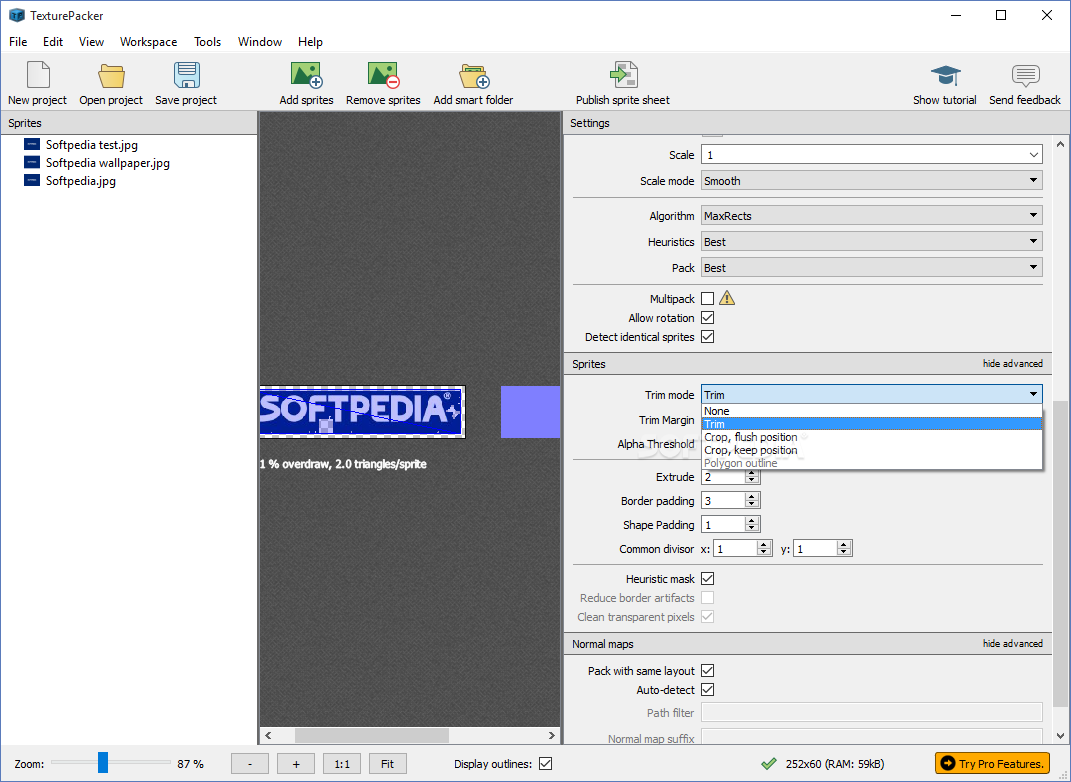Image resolution: width=1071 pixels, height=782 pixels.
Task: Click the Extrude spinner arrows
Action: [x=752, y=477]
